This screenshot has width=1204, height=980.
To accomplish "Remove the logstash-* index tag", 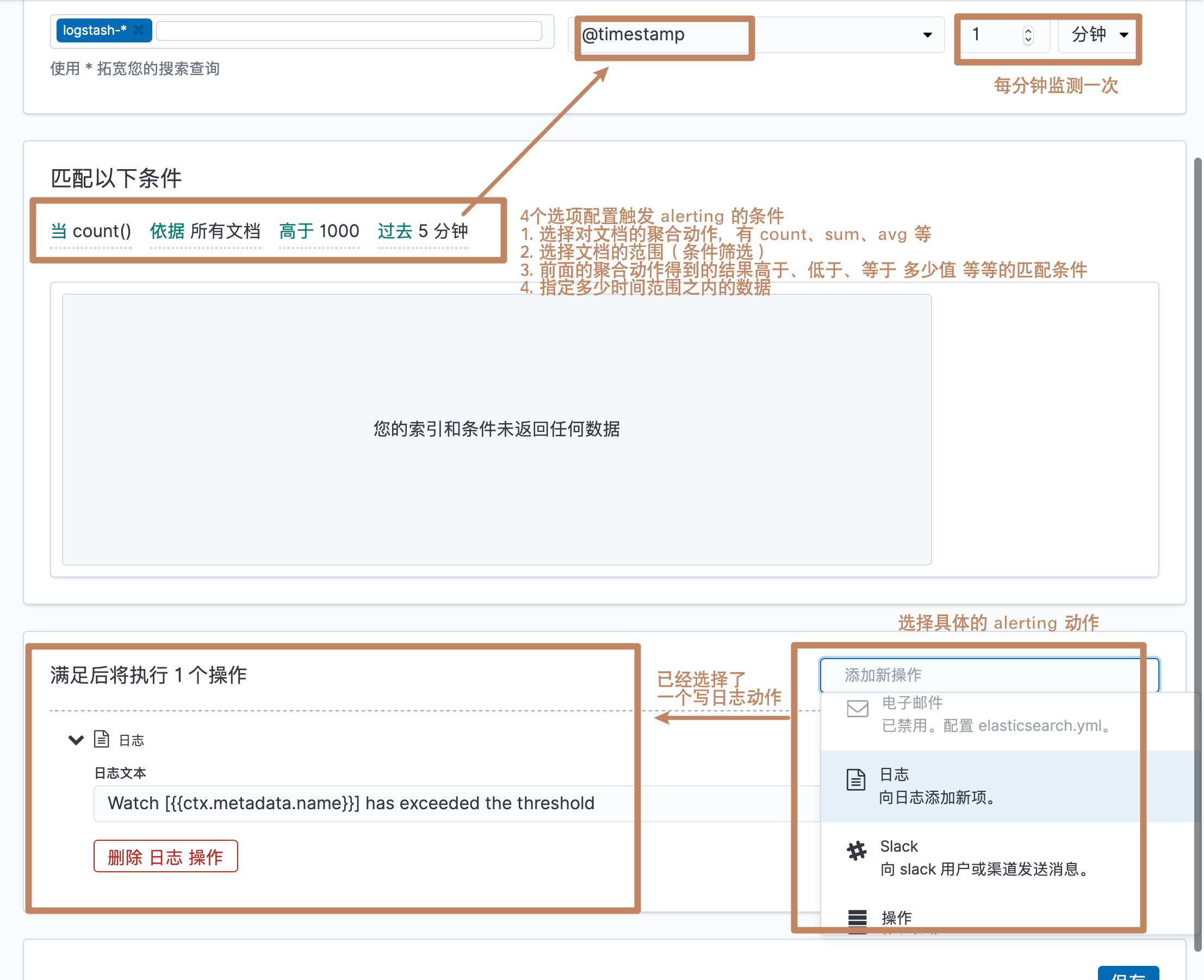I will (138, 30).
